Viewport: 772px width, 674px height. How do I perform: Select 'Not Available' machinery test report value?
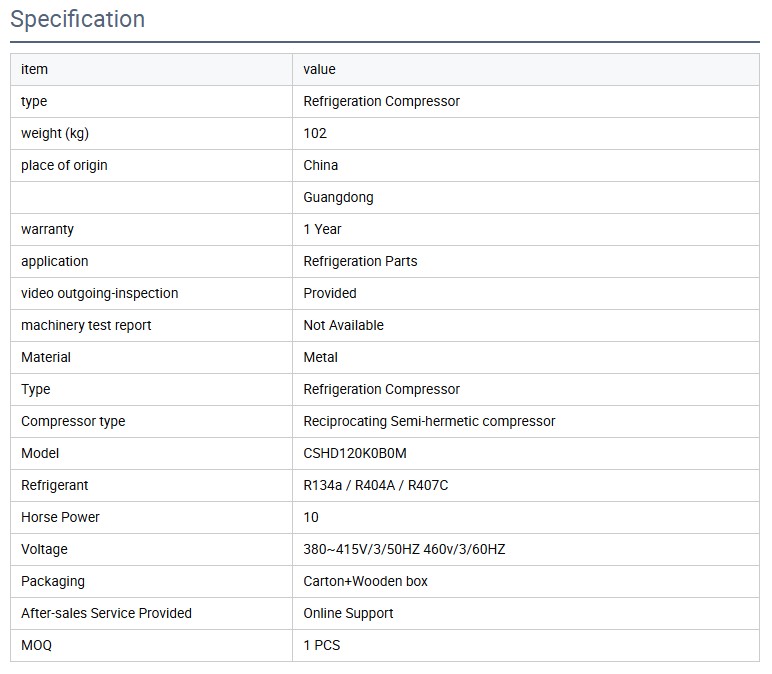click(343, 325)
